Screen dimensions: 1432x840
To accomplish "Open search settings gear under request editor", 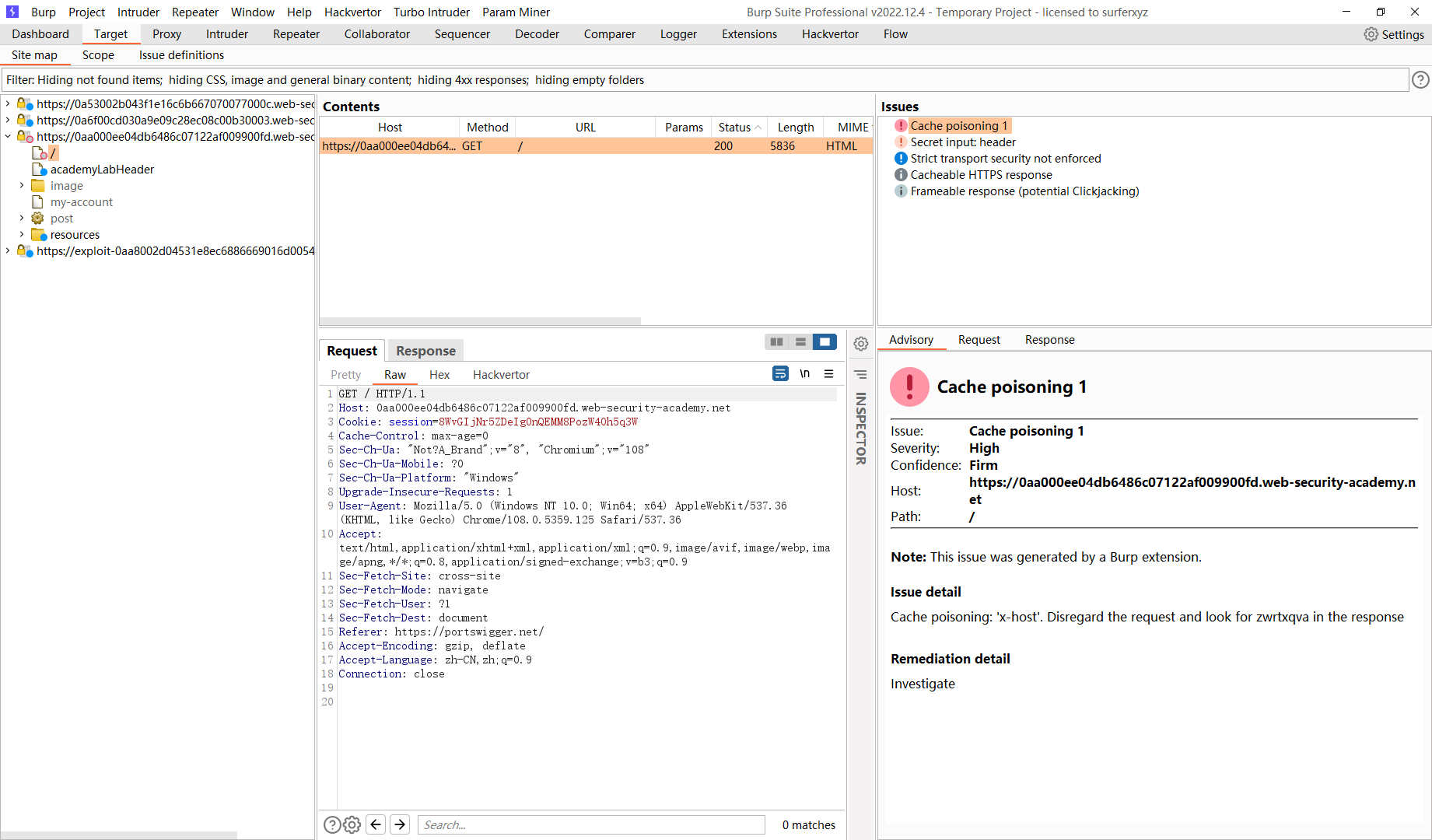I will click(x=352, y=824).
